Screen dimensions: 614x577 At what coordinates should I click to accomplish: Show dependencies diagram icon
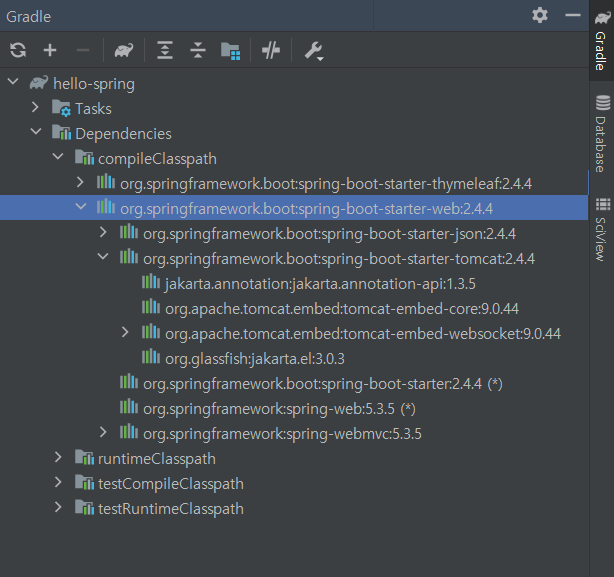coord(230,51)
